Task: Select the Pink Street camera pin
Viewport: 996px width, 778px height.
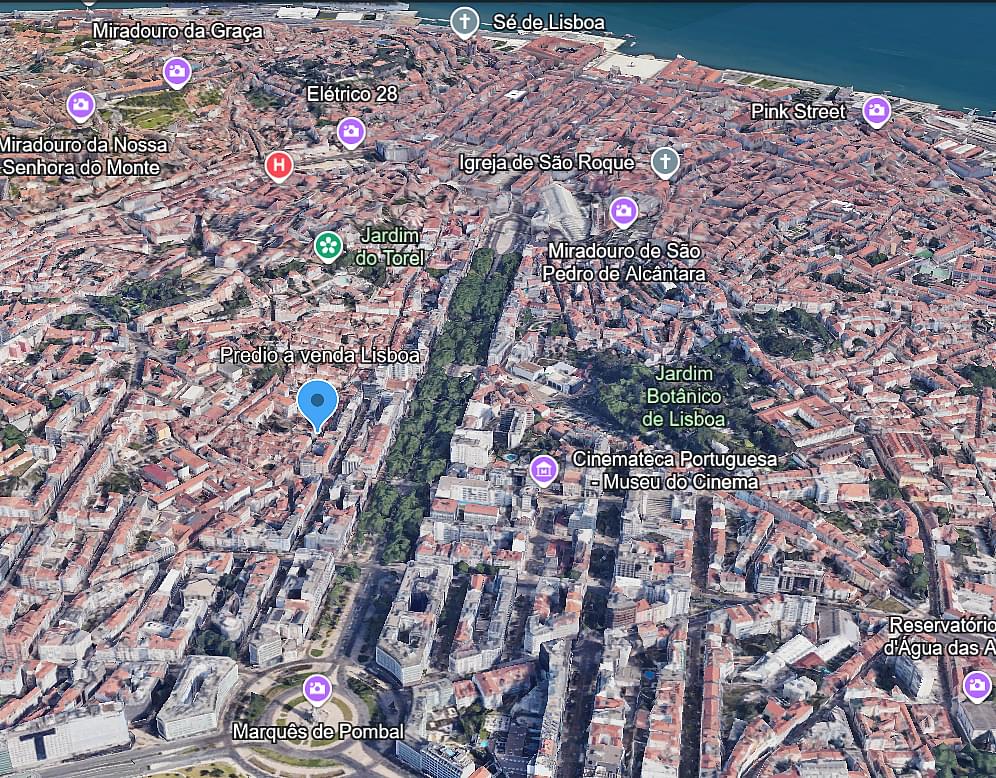Action: (877, 111)
